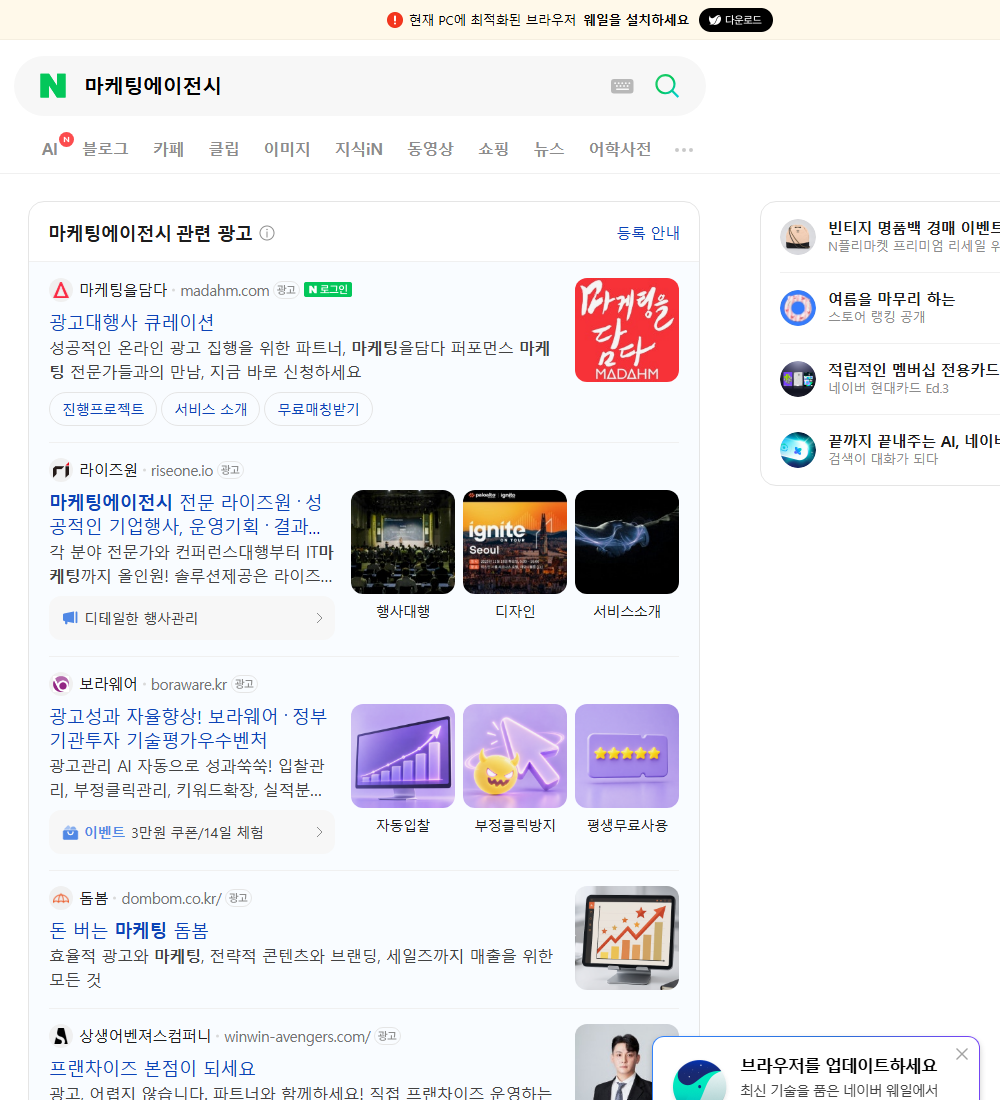Click the green Naver N logo
This screenshot has width=1000, height=1100.
tap(53, 86)
